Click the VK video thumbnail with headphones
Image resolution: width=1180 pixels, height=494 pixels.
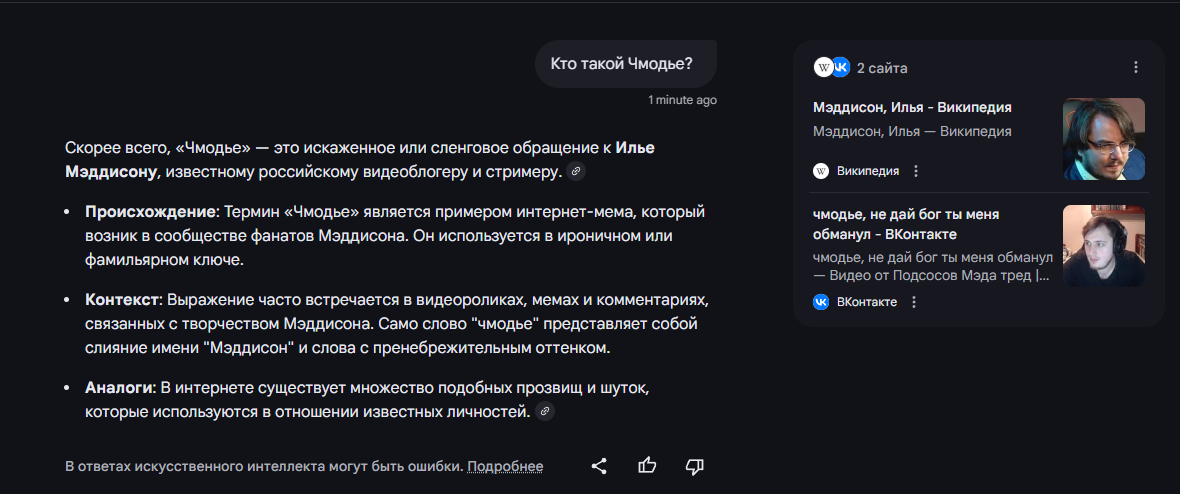click(x=1103, y=246)
